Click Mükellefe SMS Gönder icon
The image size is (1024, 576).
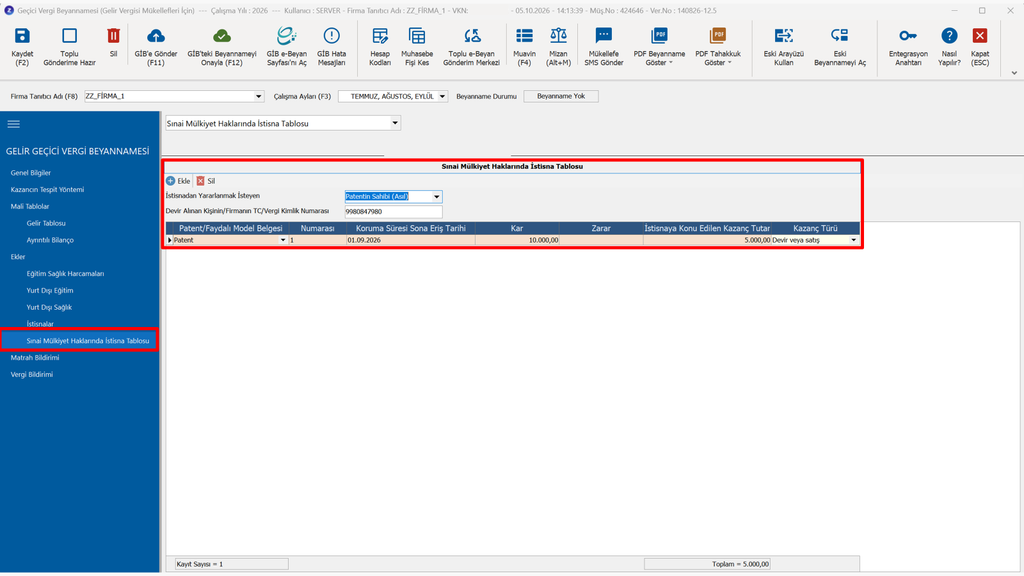click(x=604, y=37)
